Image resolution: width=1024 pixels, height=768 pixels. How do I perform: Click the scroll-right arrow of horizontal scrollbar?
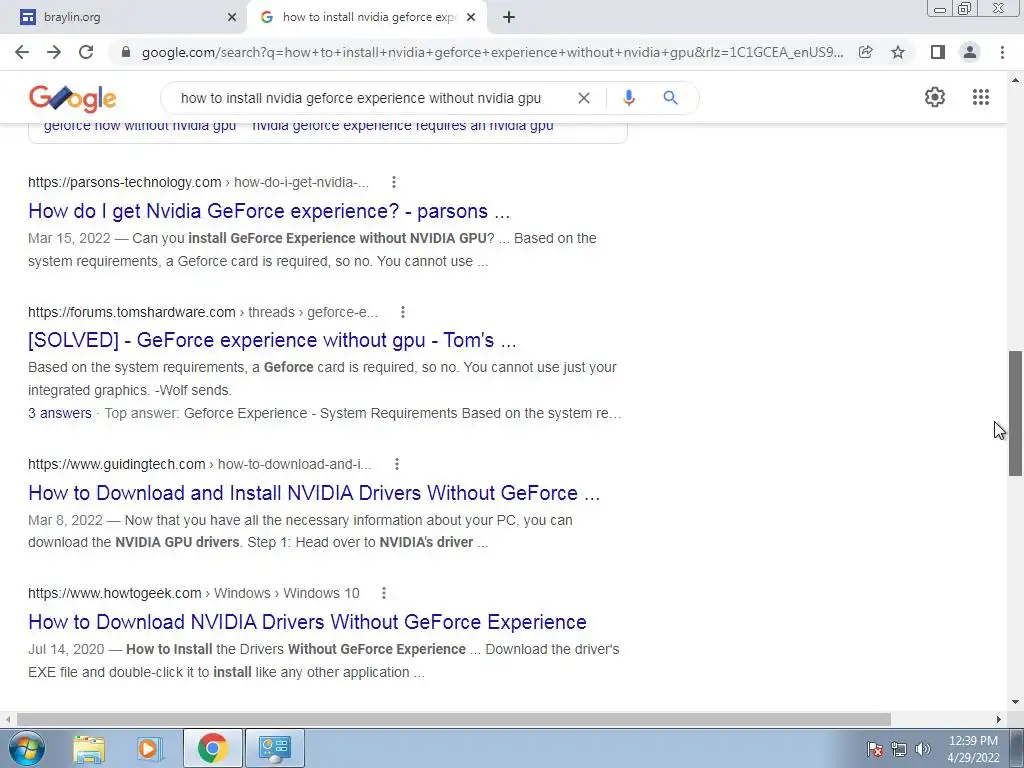click(998, 719)
